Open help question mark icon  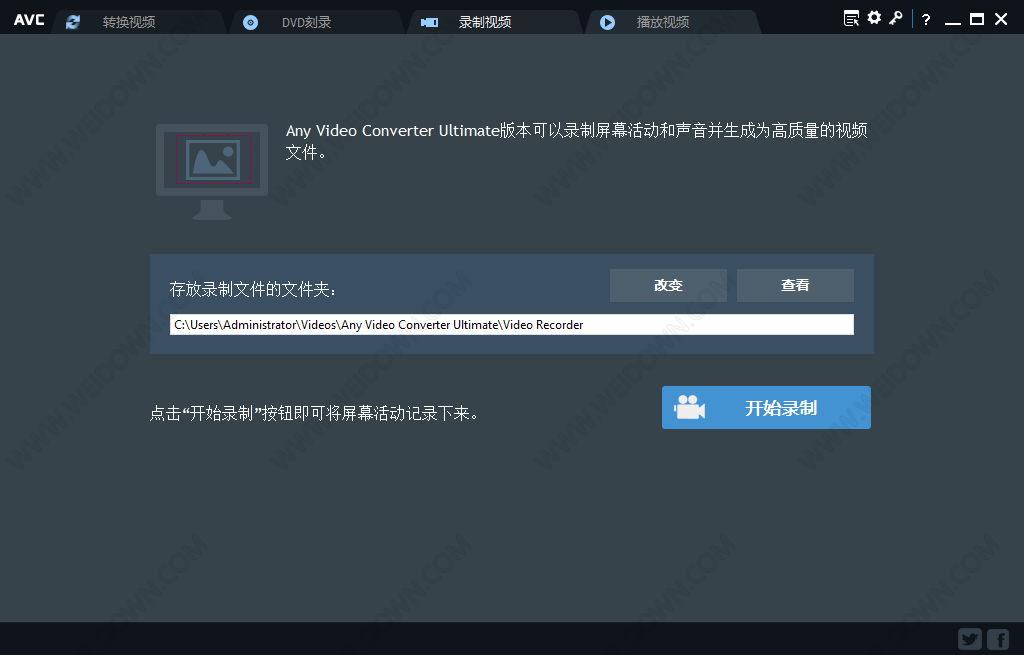[925, 20]
